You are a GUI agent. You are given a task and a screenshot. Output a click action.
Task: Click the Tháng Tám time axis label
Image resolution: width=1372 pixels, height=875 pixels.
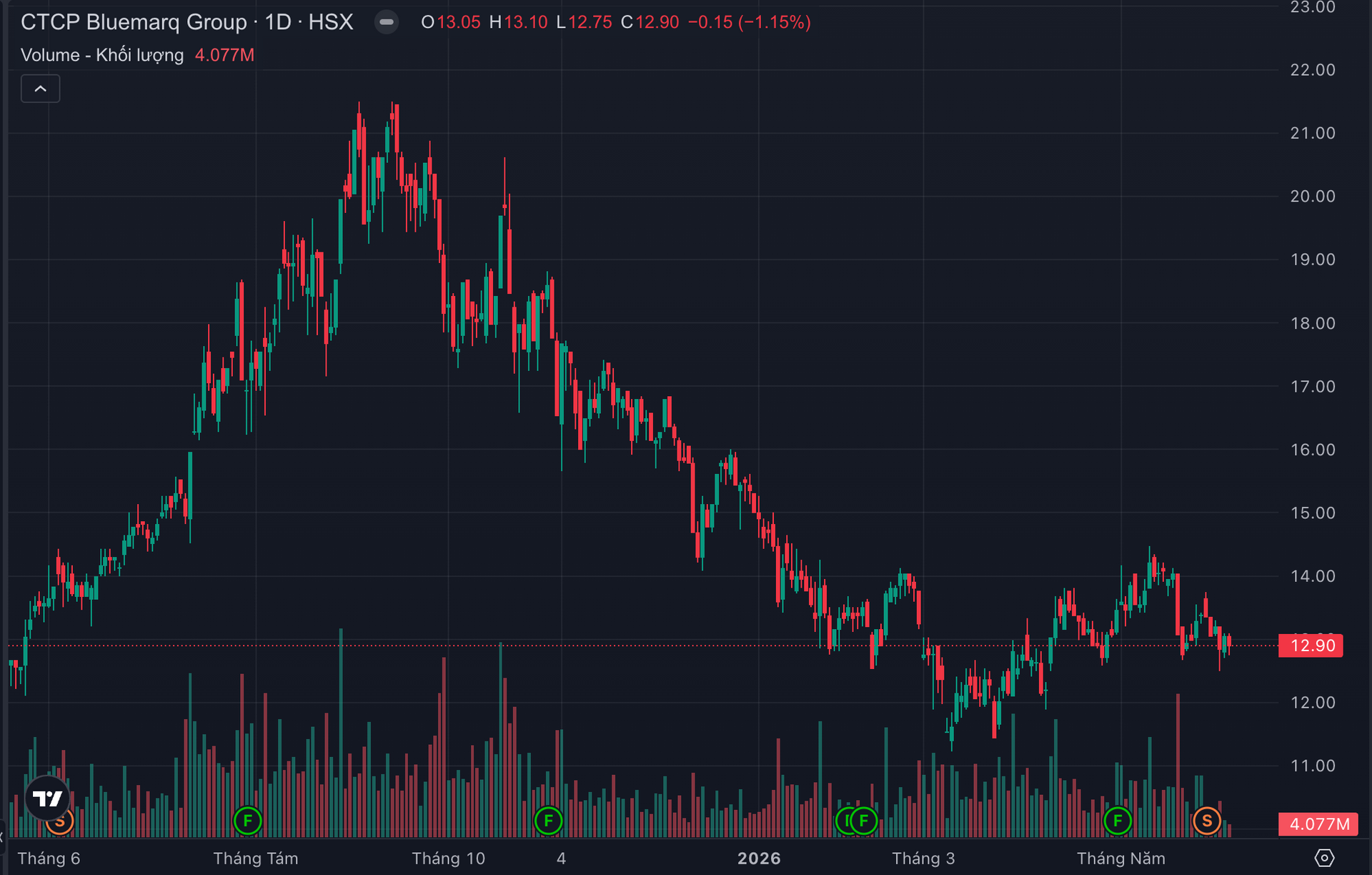tap(256, 858)
